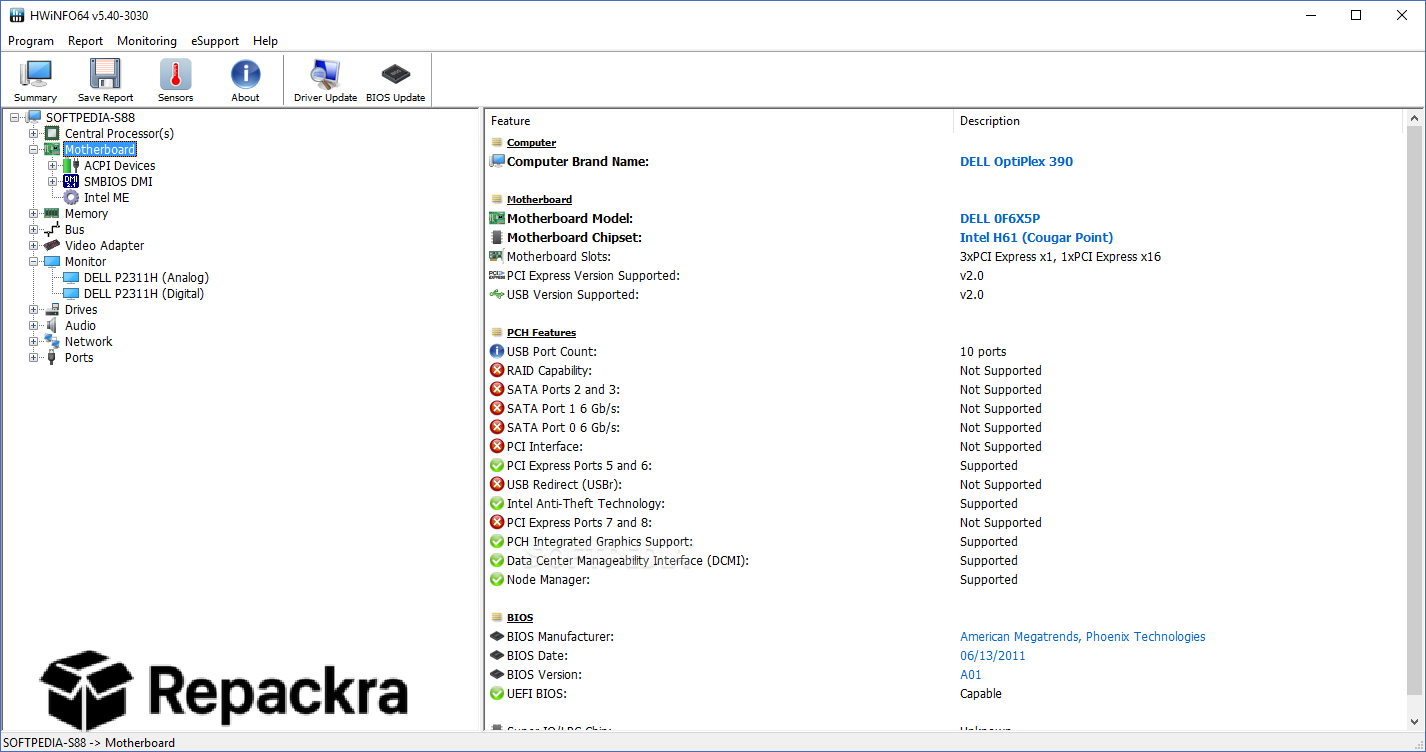1426x752 pixels.
Task: Select the Audio tree item
Action: pyautogui.click(x=81, y=326)
